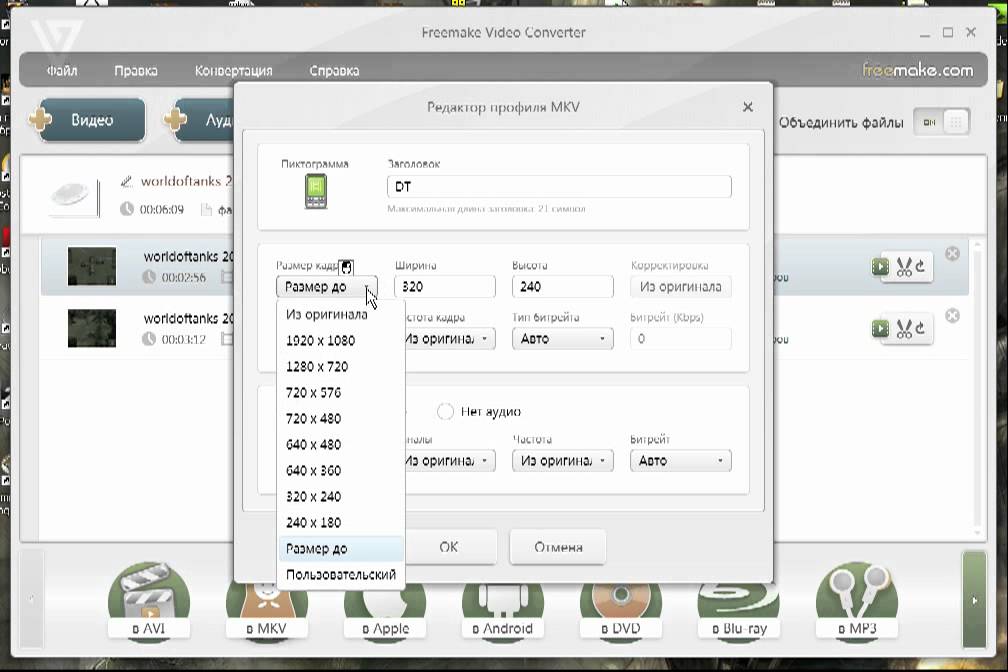The width and height of the screenshot is (1008, 672).
Task: Convert to Android format icon
Action: pyautogui.click(x=503, y=610)
